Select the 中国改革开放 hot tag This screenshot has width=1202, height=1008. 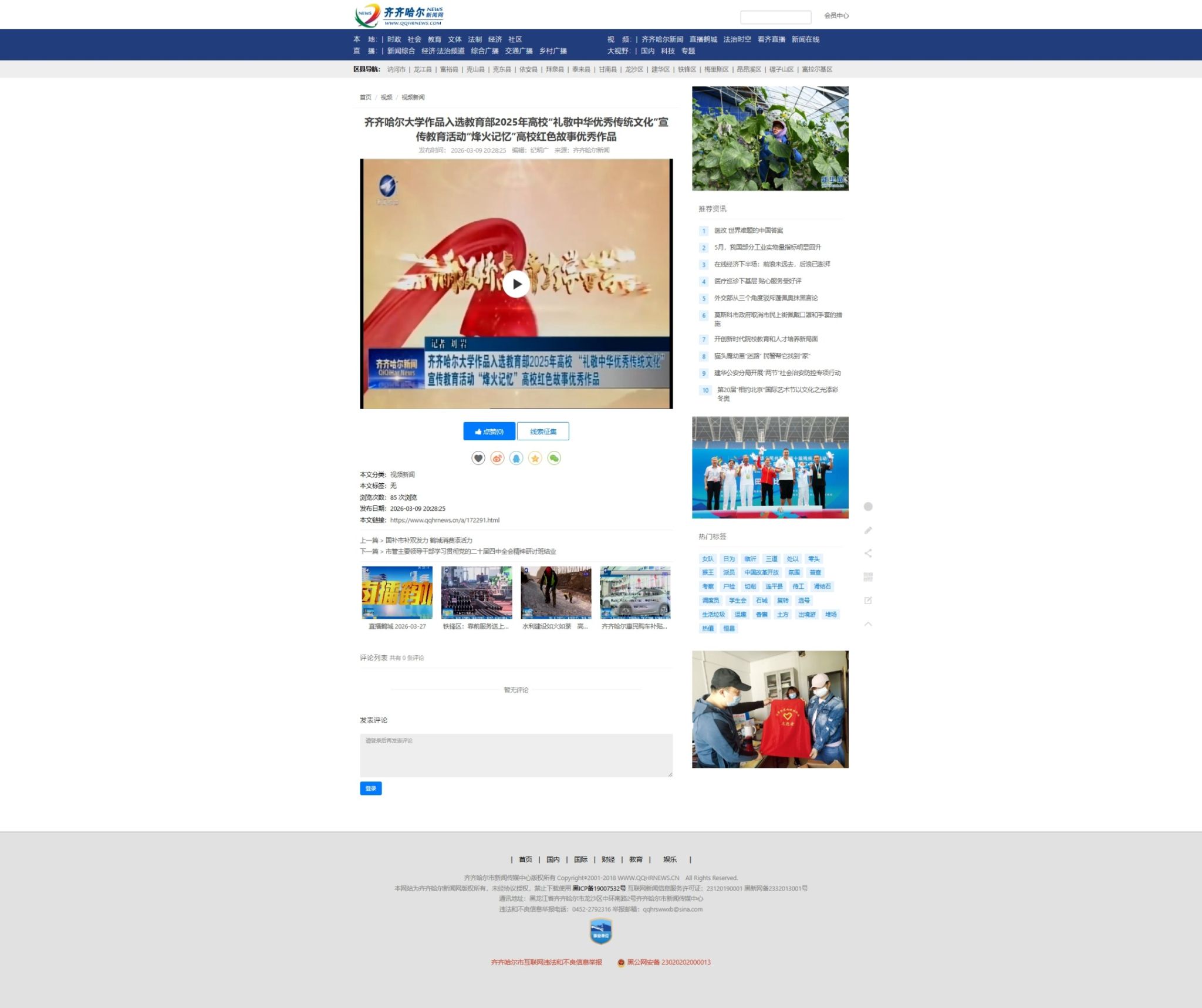(x=761, y=572)
